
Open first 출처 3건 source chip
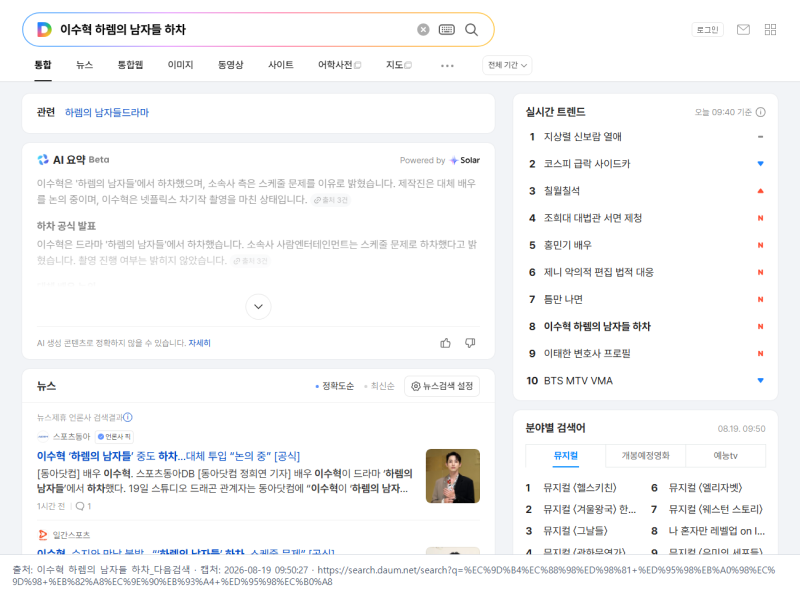click(331, 200)
